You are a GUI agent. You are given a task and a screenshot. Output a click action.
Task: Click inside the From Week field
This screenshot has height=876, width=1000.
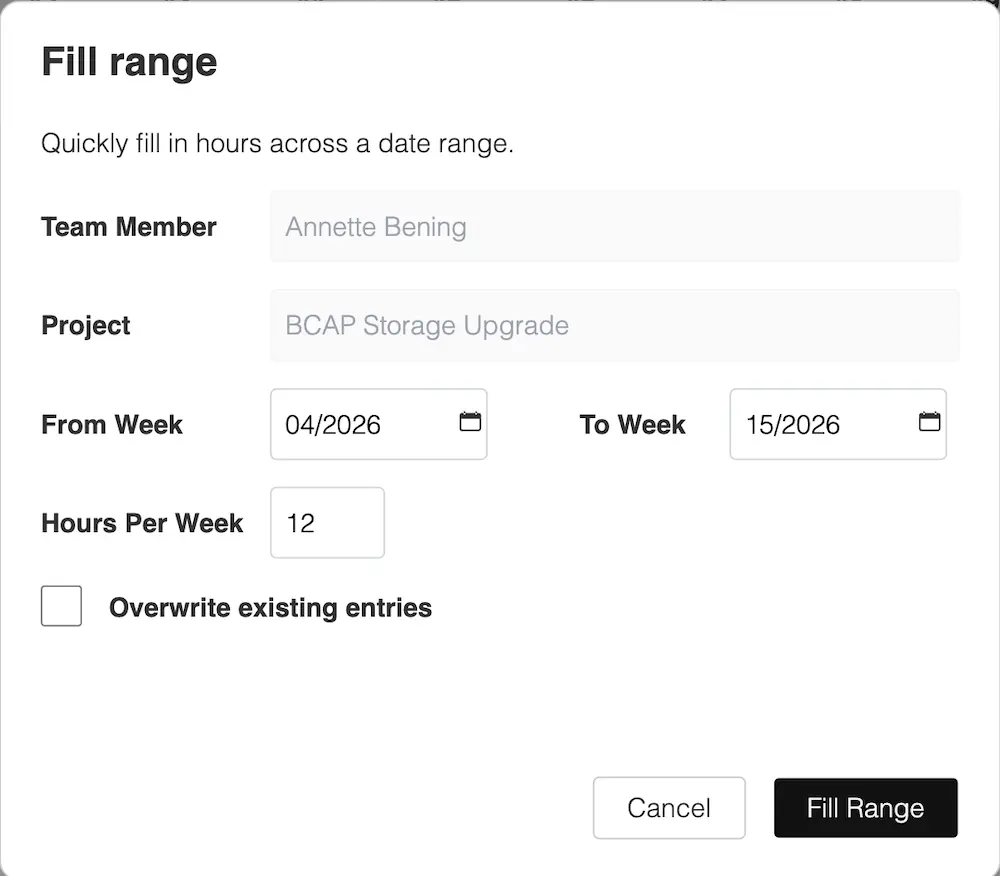coord(360,424)
